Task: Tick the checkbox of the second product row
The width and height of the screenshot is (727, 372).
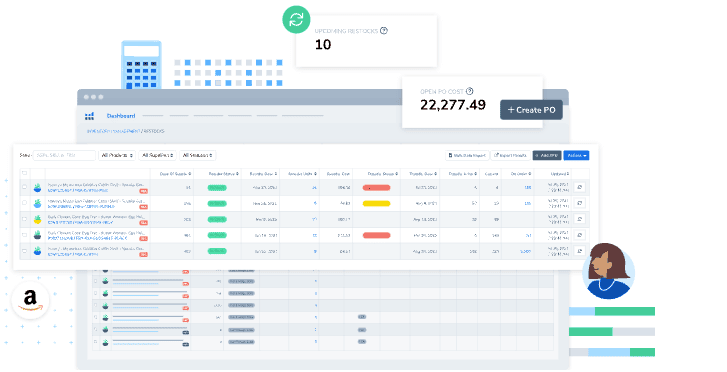Action: click(25, 203)
